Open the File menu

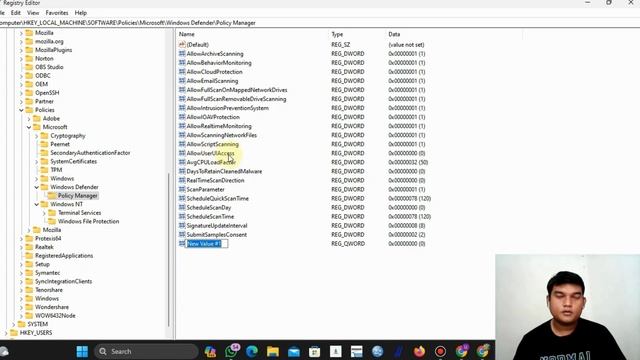(x=2, y=13)
